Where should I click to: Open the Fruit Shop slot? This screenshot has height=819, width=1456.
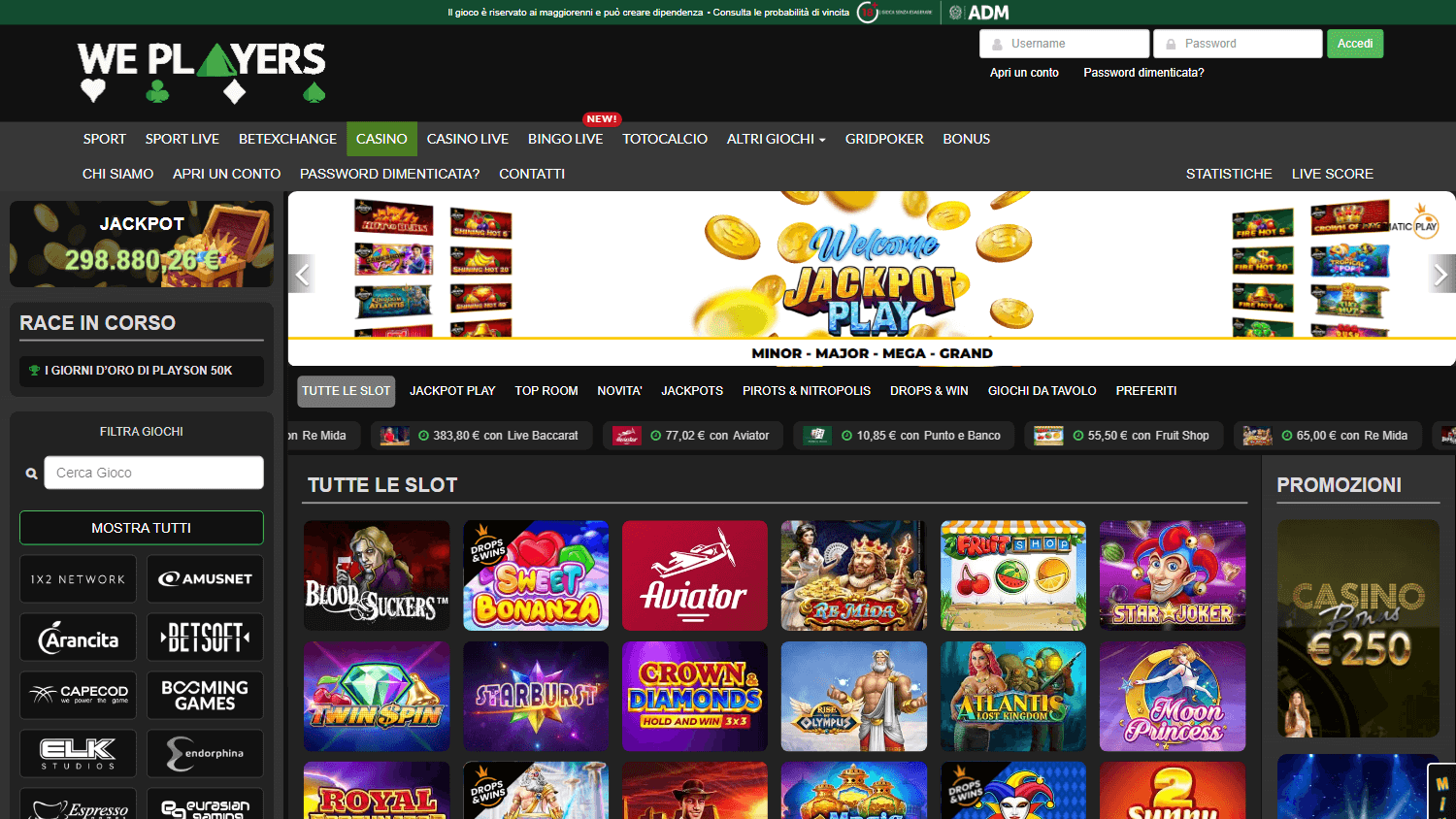pyautogui.click(x=1013, y=575)
